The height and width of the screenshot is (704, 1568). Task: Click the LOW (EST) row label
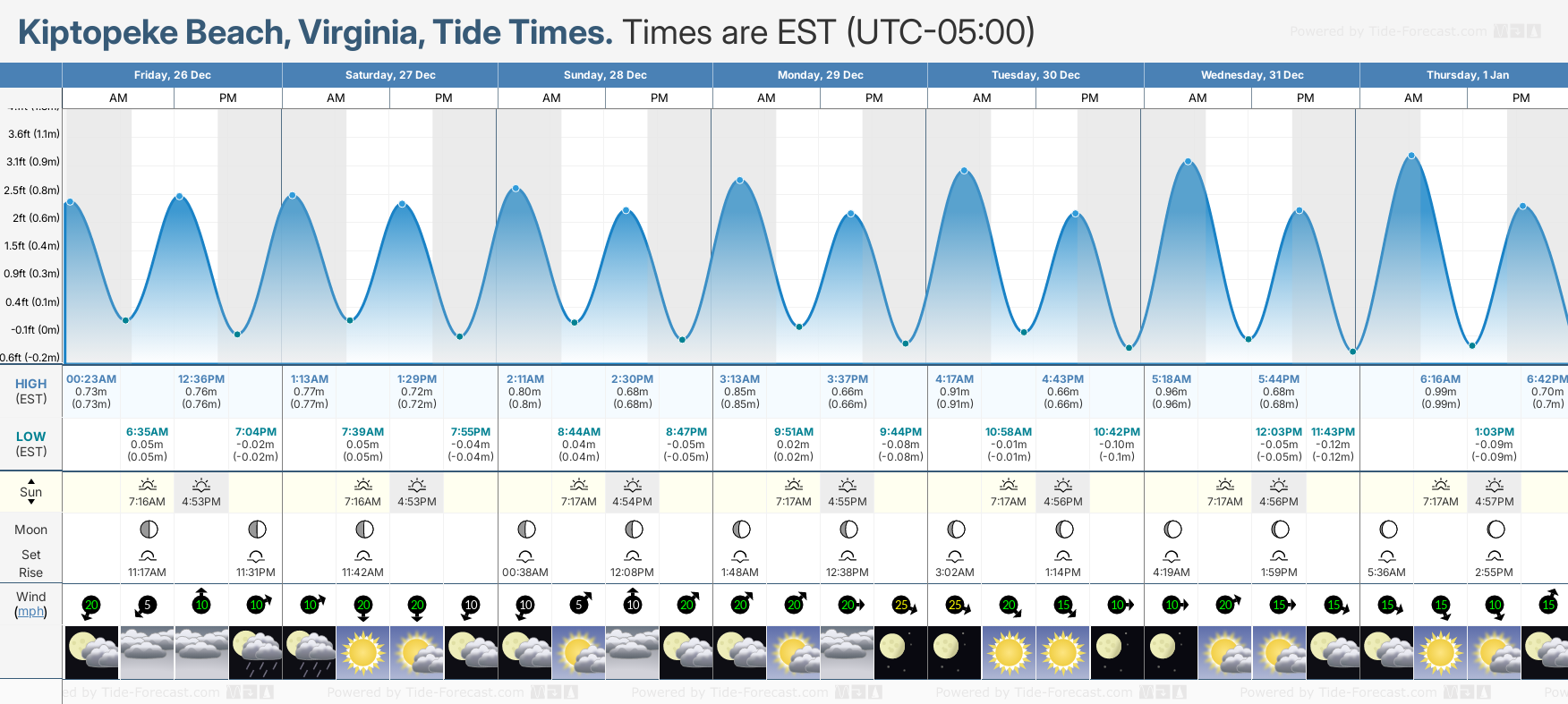point(30,444)
